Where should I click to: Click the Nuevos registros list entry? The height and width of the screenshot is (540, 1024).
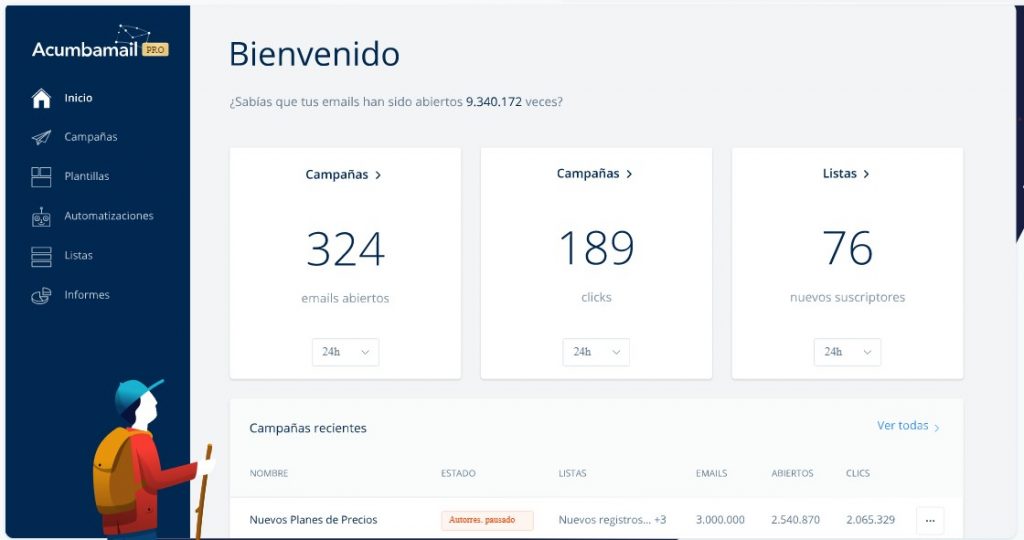tap(604, 520)
